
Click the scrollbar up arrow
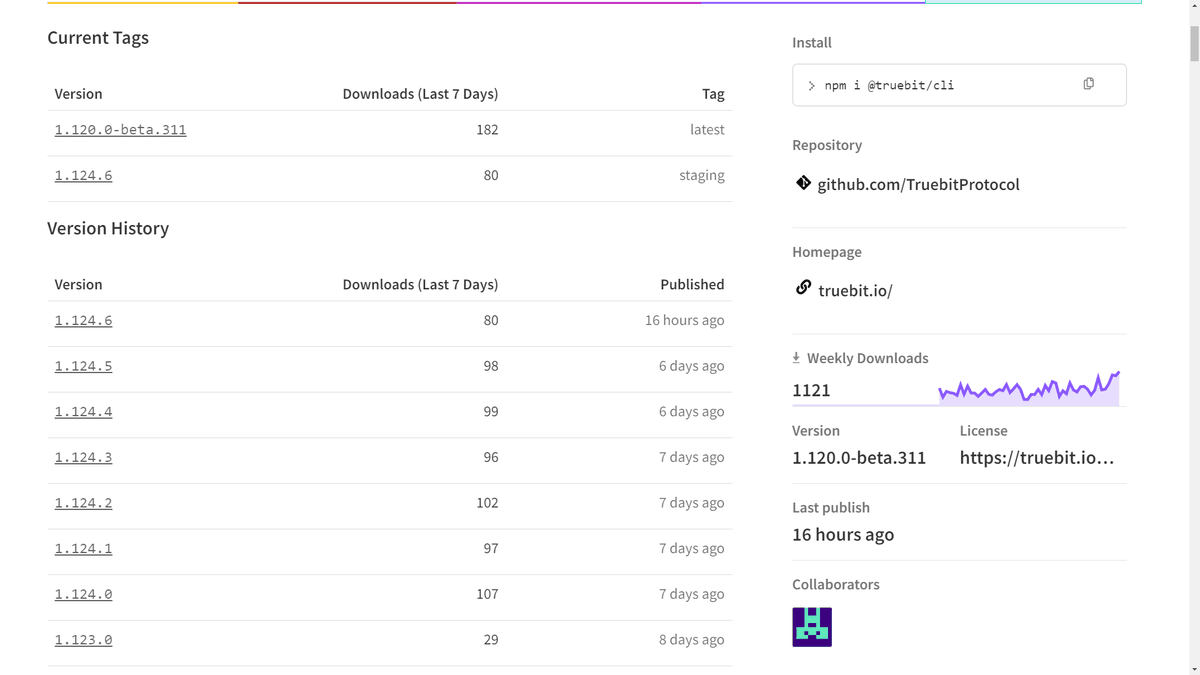[x=1193, y=6]
